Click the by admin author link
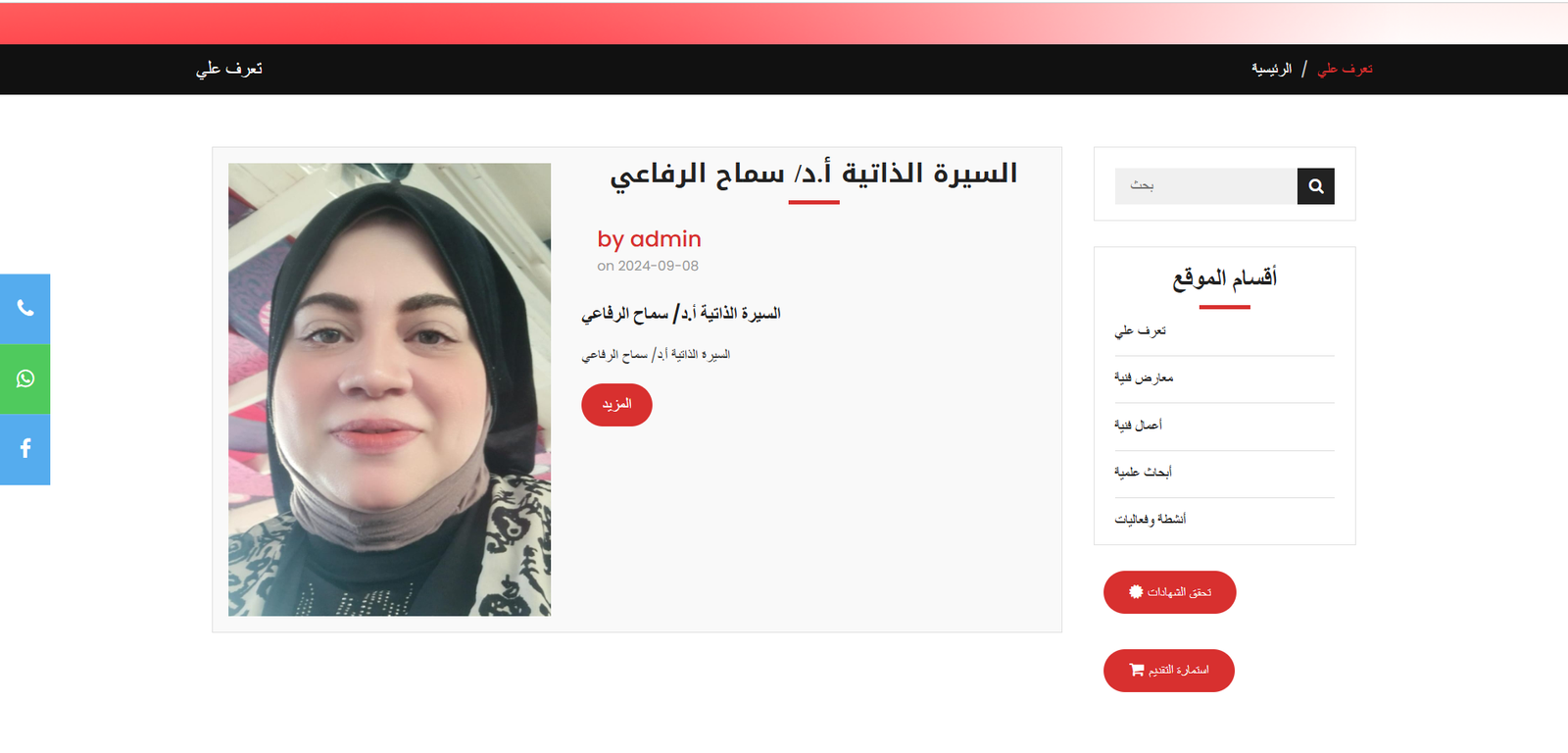Screen dimensions: 1568x753 tap(649, 239)
